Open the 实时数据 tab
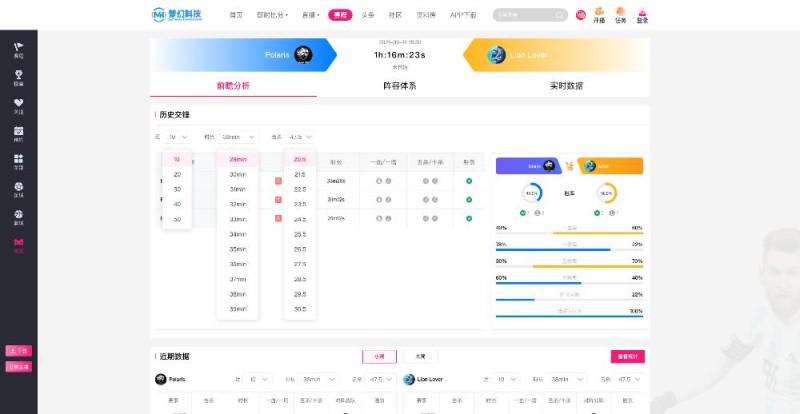Viewport: 800px width, 414px height. pos(566,86)
